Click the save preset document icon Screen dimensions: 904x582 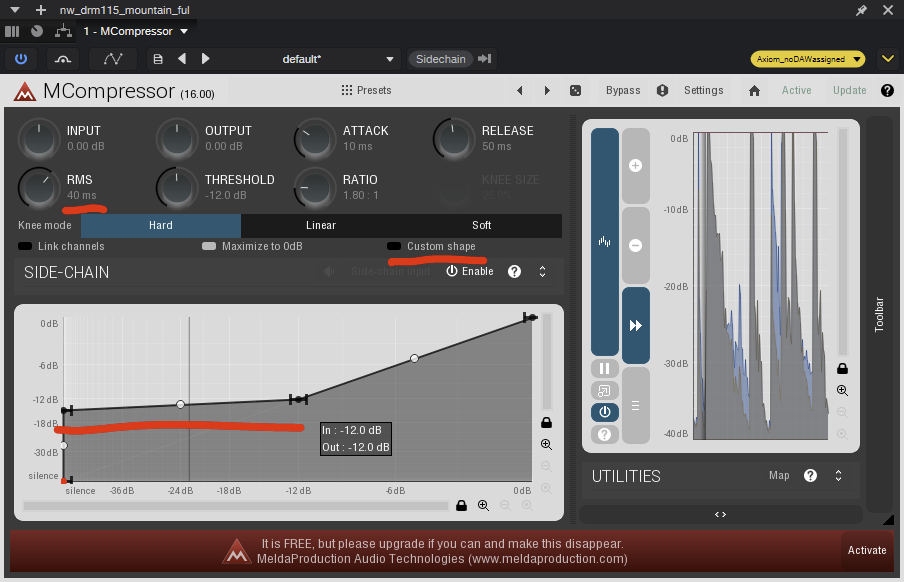[x=157, y=59]
